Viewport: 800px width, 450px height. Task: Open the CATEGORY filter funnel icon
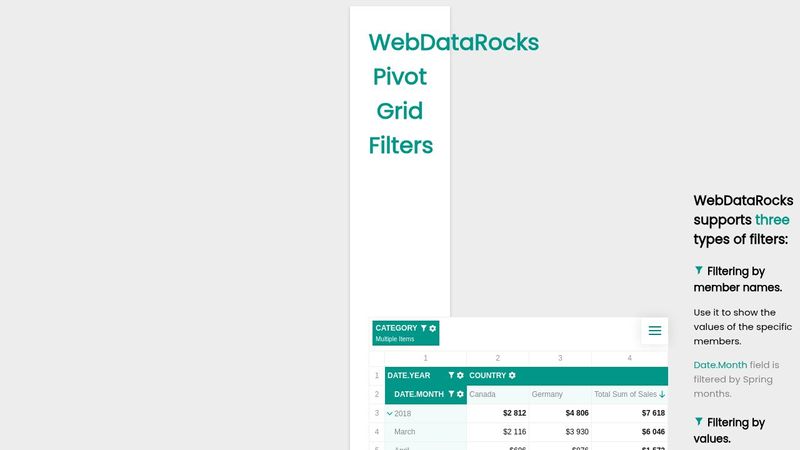tap(423, 328)
